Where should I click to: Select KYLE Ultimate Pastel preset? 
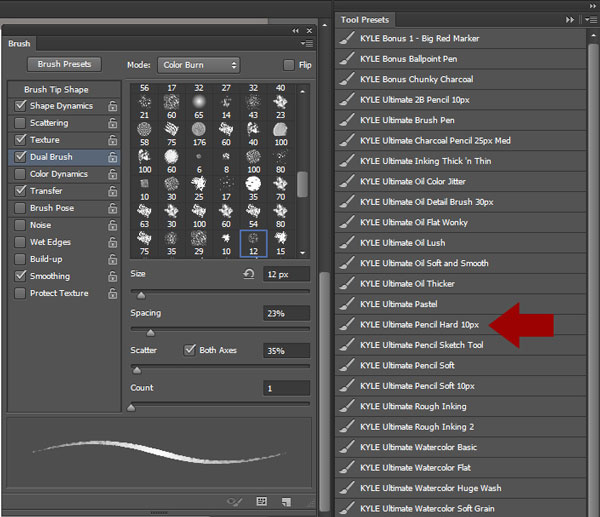[x=461, y=304]
